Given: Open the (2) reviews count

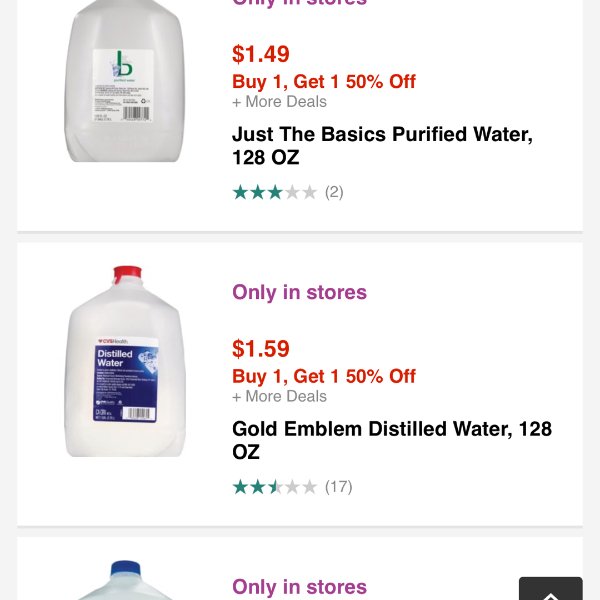Looking at the screenshot, I should (x=334, y=192).
